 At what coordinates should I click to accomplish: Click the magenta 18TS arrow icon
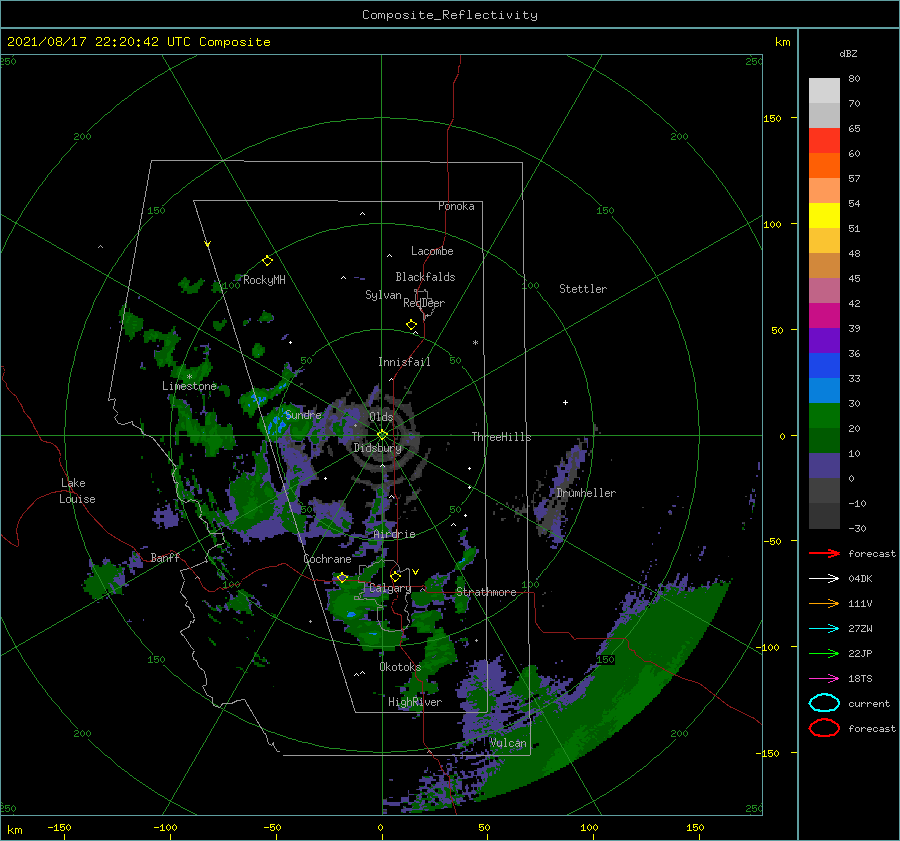(824, 679)
